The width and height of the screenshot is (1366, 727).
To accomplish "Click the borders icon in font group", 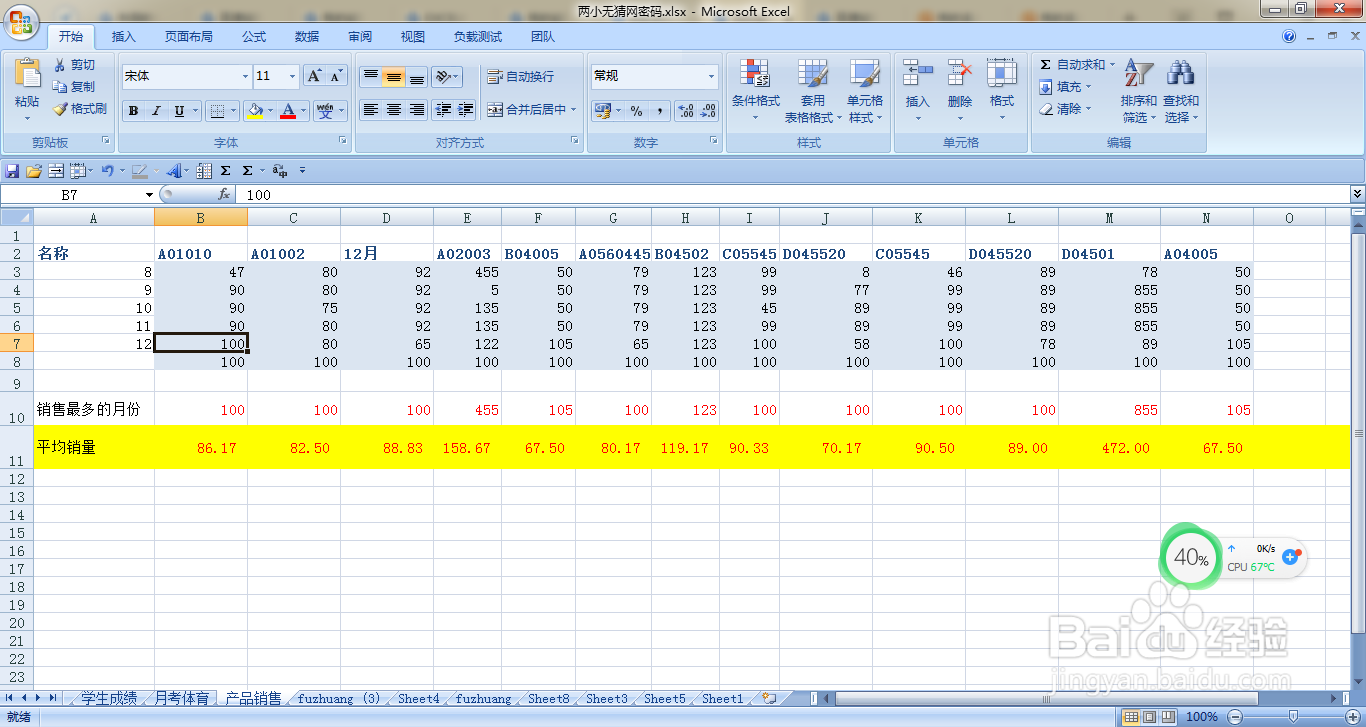I will coord(216,111).
